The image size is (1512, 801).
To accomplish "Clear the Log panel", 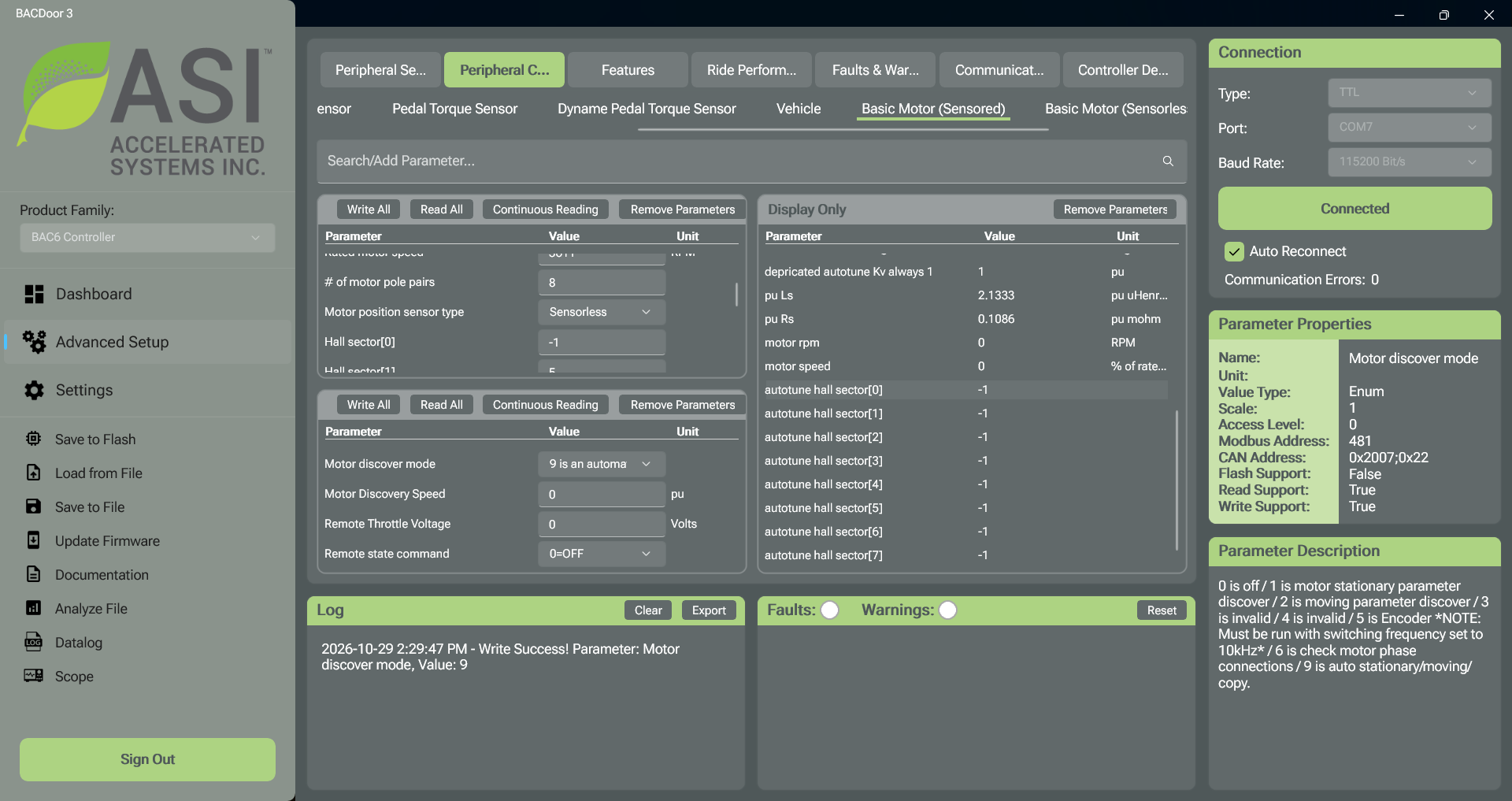I will click(648, 610).
